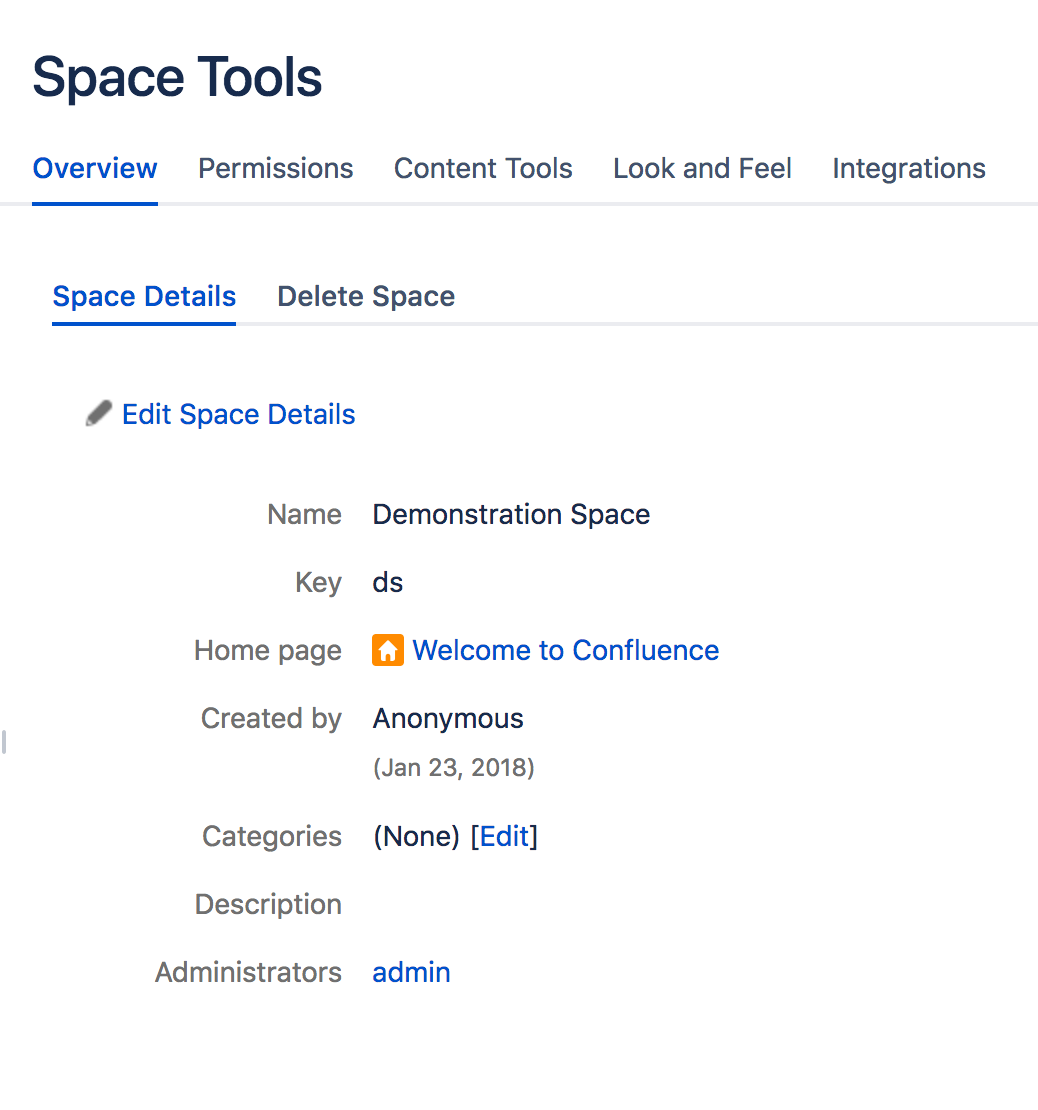Select the Overview tab
Viewport: 1038px width, 1110px height.
[94, 168]
